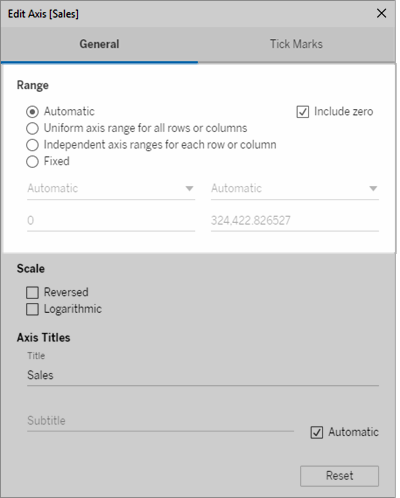Click the Subtitle input field

coord(160,421)
